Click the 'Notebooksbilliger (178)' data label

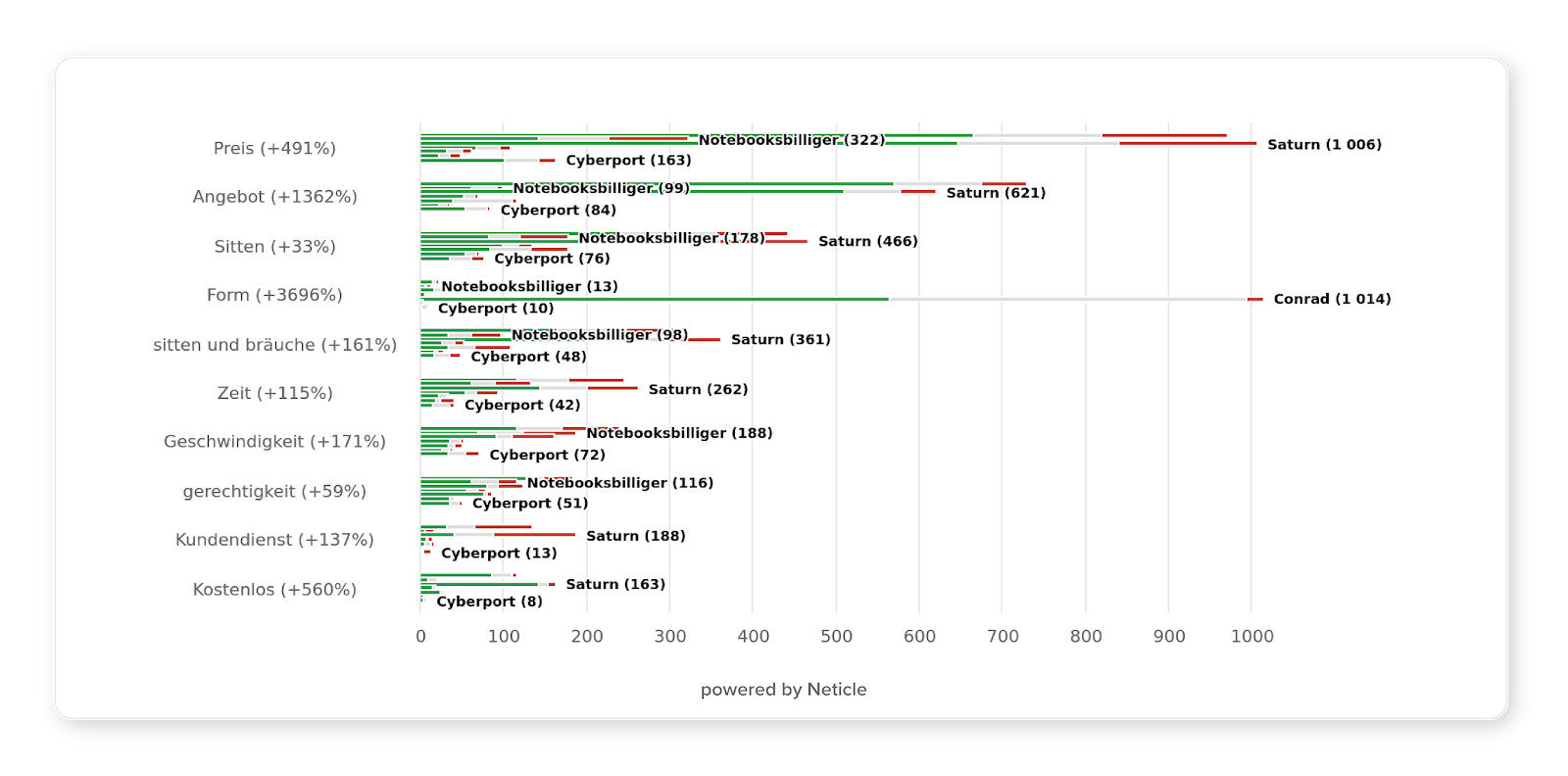pos(671,238)
